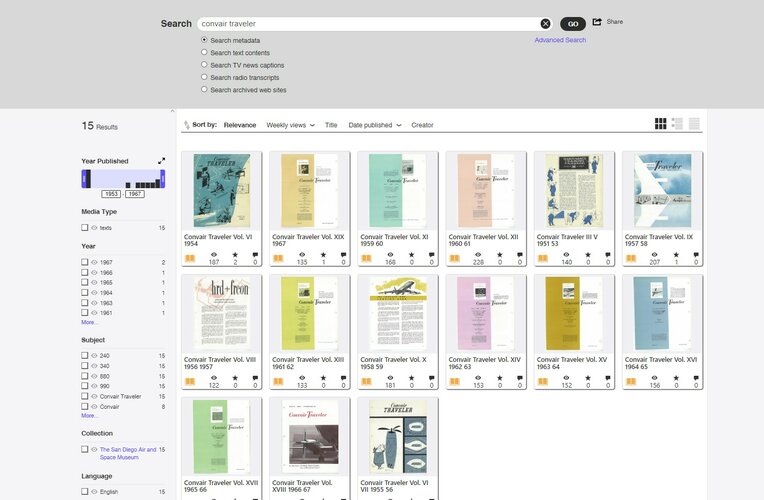This screenshot has width=764, height=500.
Task: Click the reviews bubble on Vol. XII 1960 61
Action: coord(520,255)
